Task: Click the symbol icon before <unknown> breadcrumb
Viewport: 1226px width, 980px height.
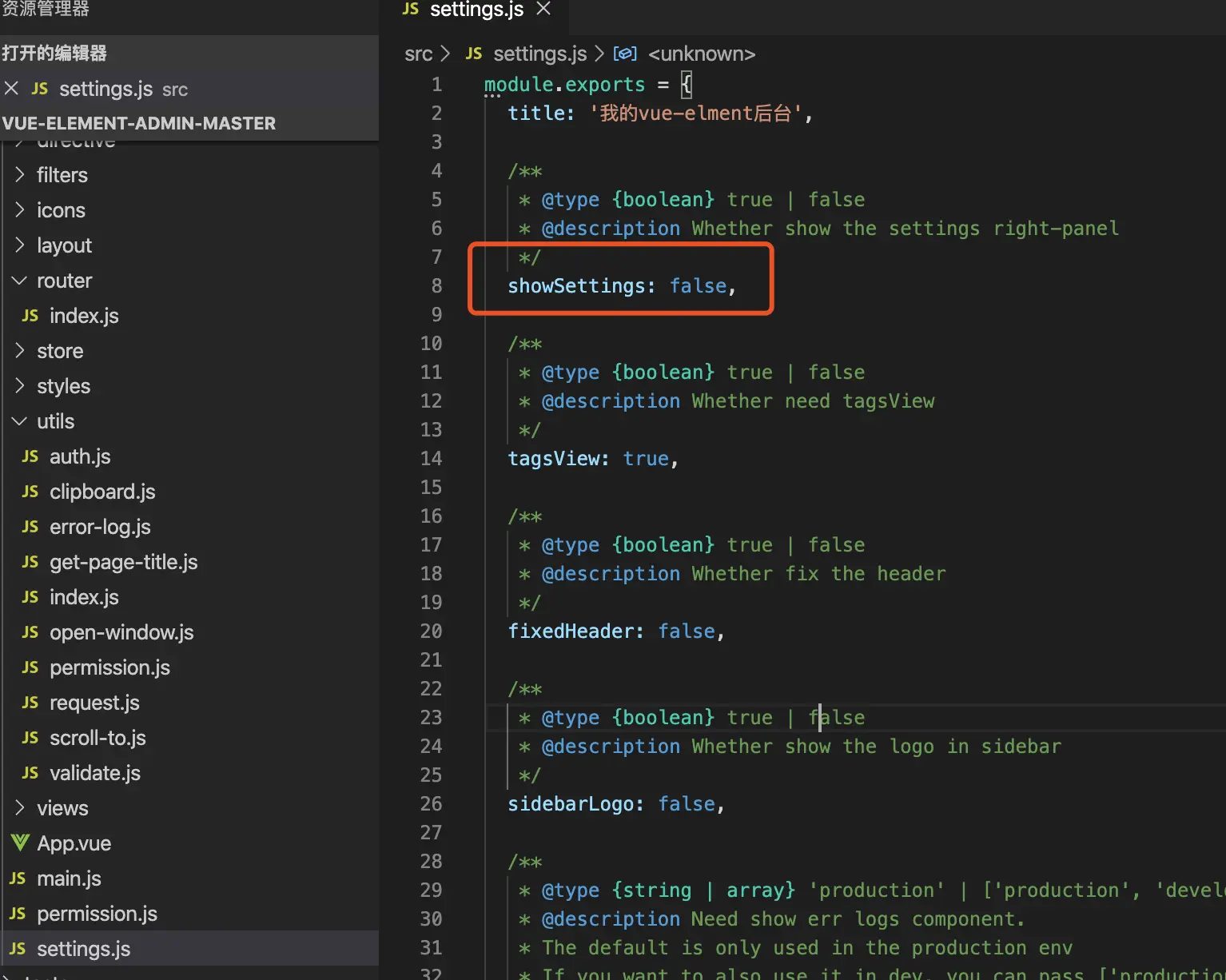Action: click(625, 54)
